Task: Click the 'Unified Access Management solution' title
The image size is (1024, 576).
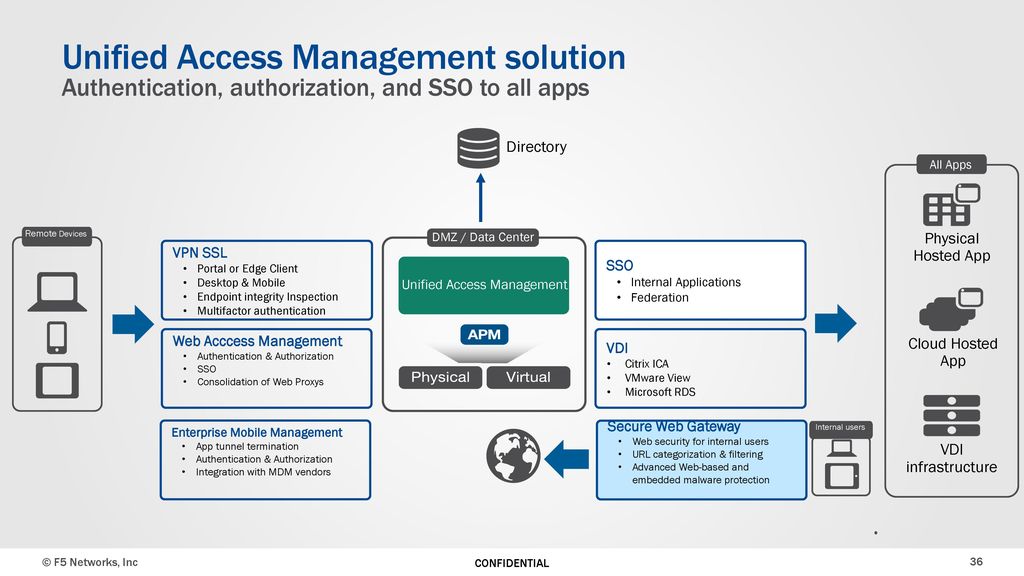Action: [x=344, y=57]
